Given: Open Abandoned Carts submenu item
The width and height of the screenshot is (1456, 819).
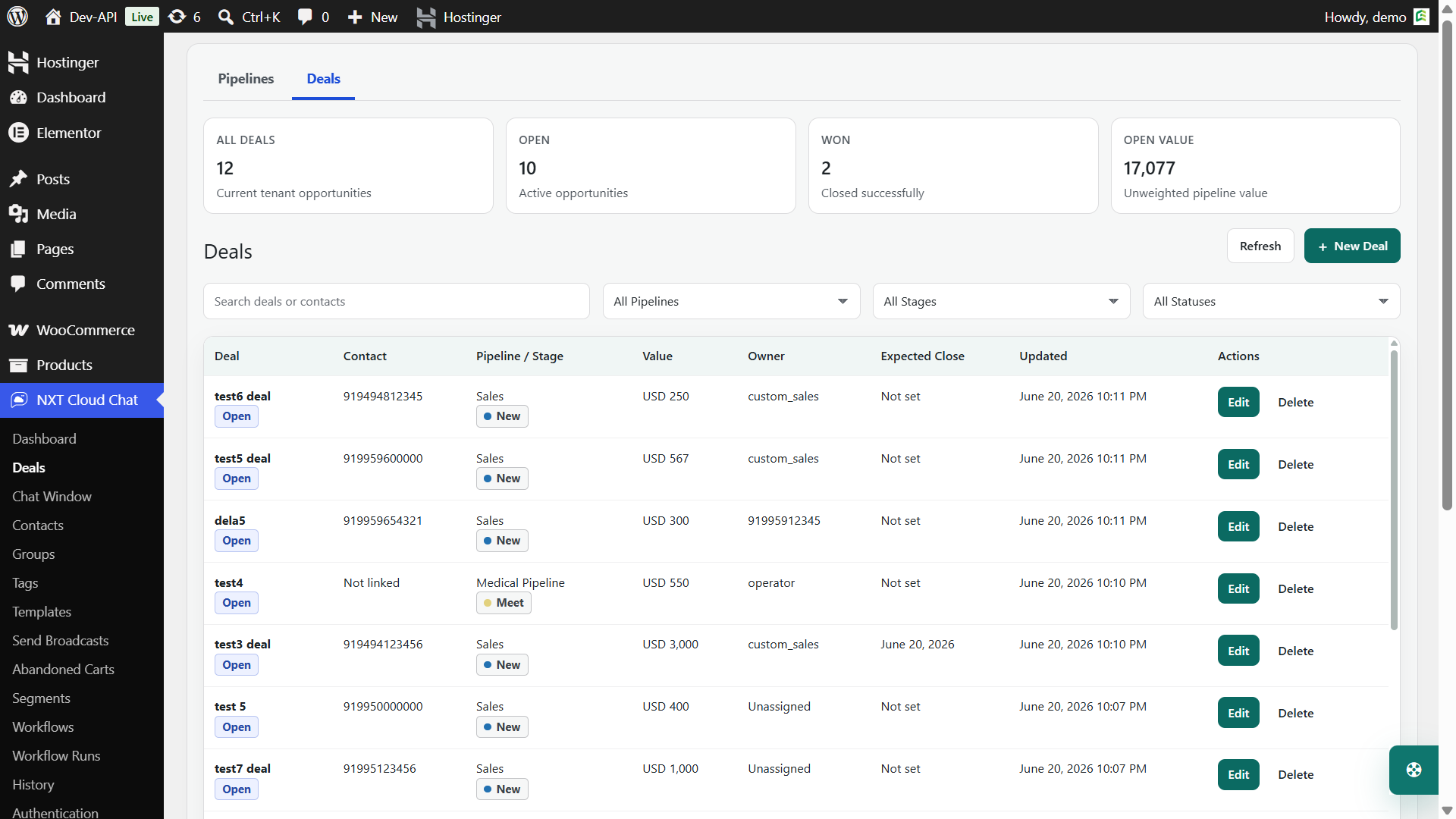Looking at the screenshot, I should 63,669.
